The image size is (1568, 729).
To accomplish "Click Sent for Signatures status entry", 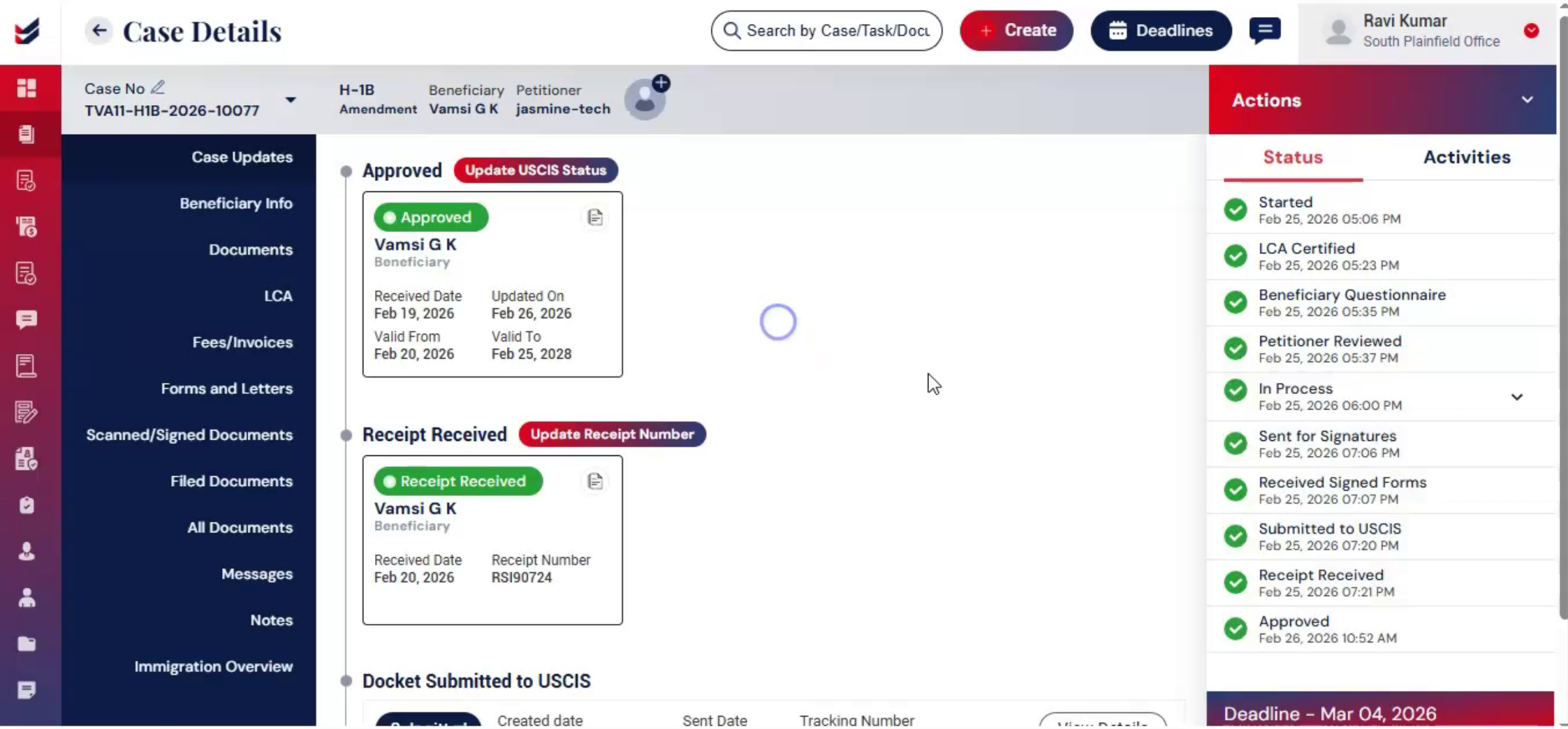I will (x=1380, y=444).
